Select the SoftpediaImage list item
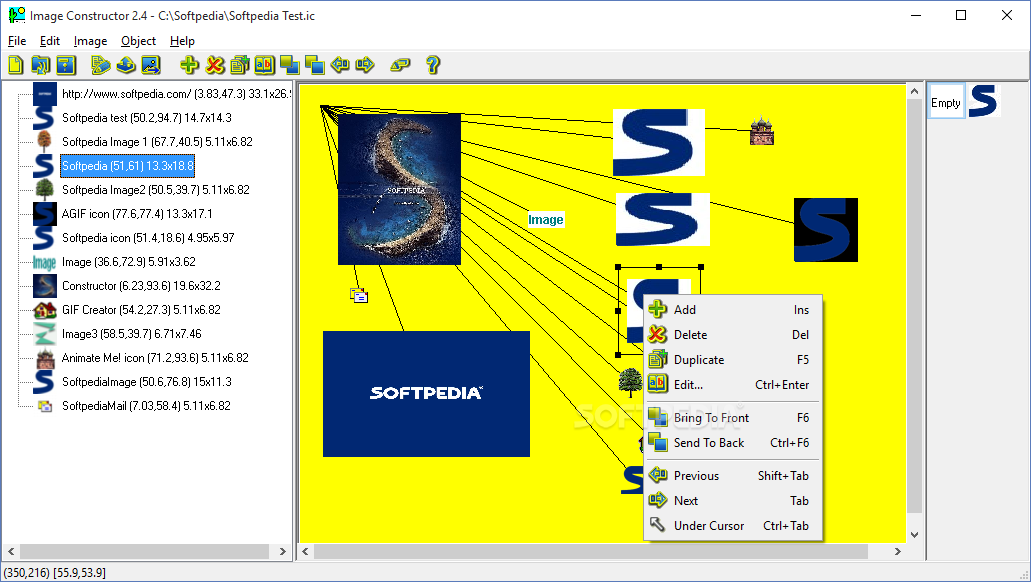The height and width of the screenshot is (582, 1031). [147, 382]
